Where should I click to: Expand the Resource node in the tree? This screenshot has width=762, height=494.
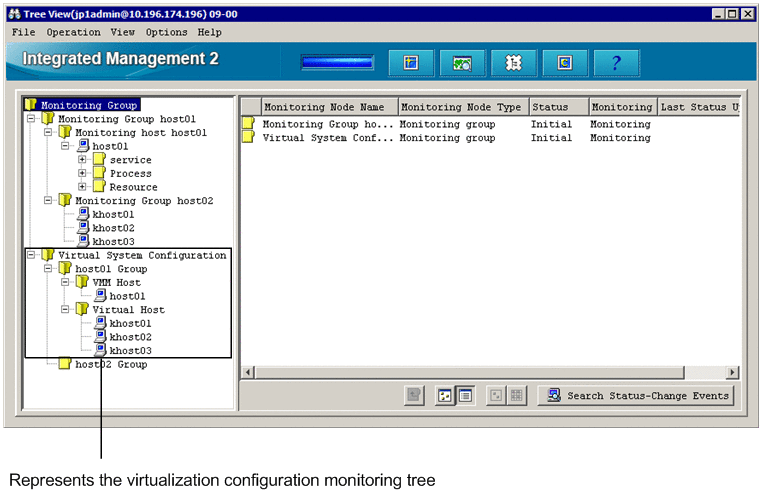pos(83,187)
